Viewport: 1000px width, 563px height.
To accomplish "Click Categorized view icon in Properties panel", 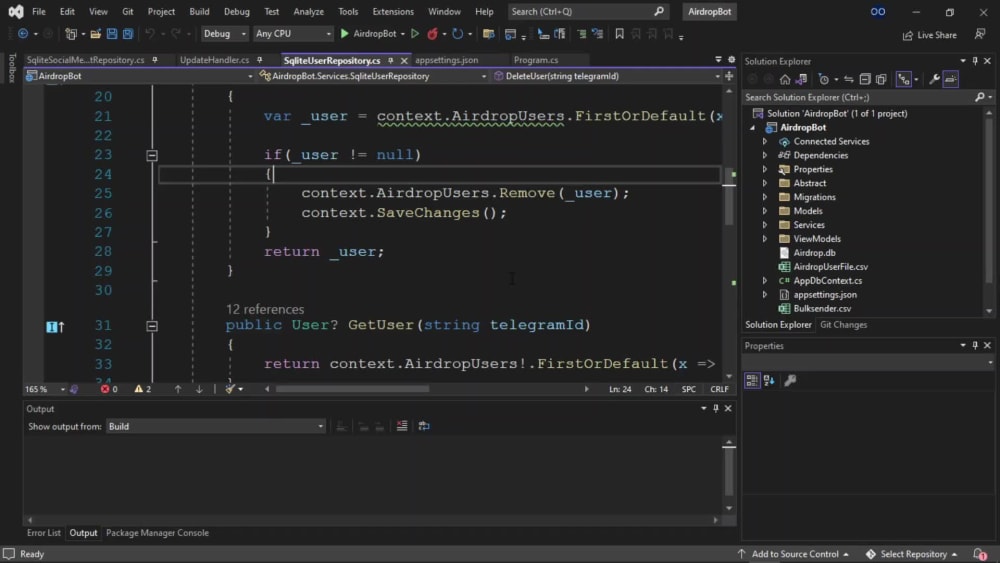I will point(752,381).
